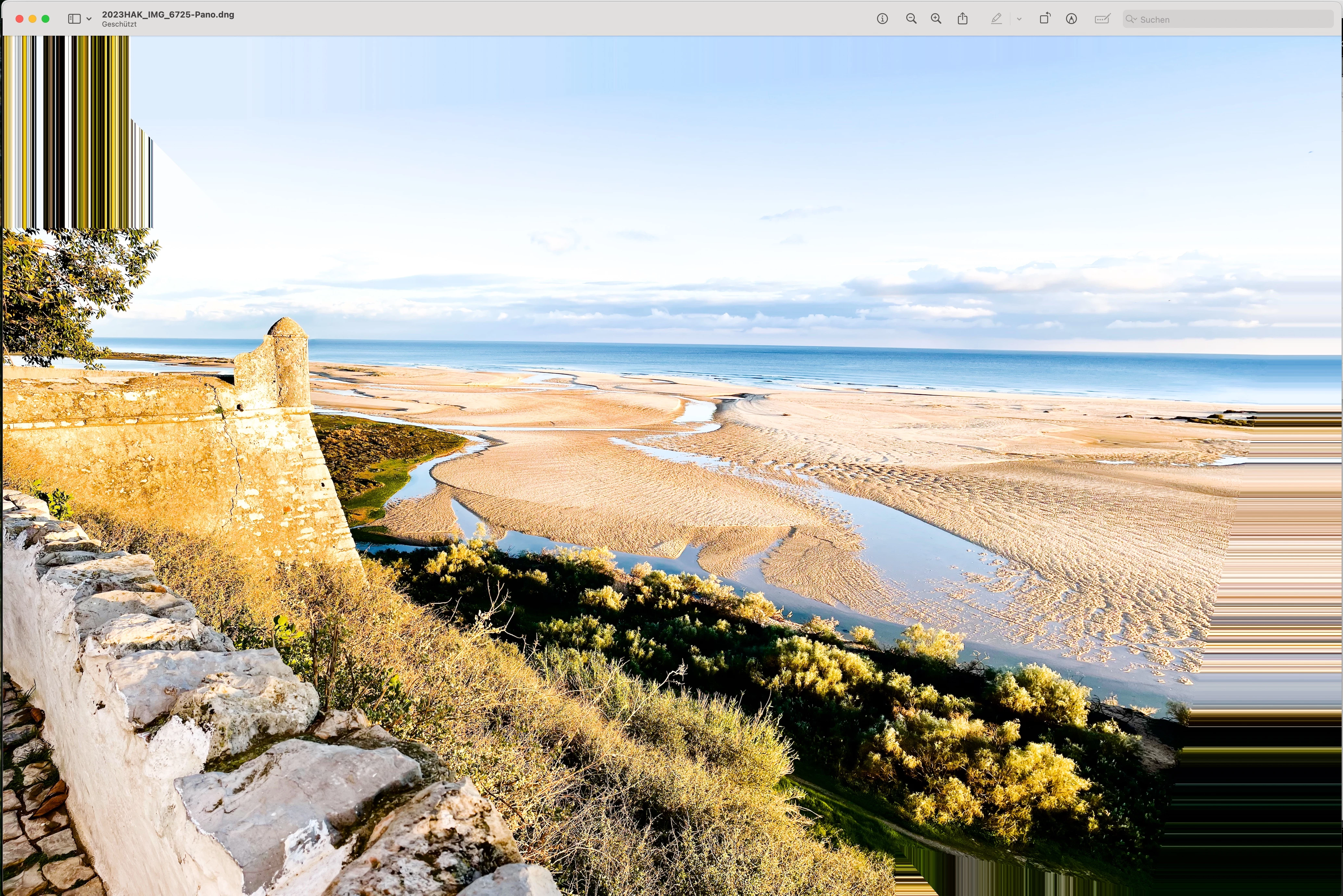Toggle the sidebar view button

(x=74, y=19)
